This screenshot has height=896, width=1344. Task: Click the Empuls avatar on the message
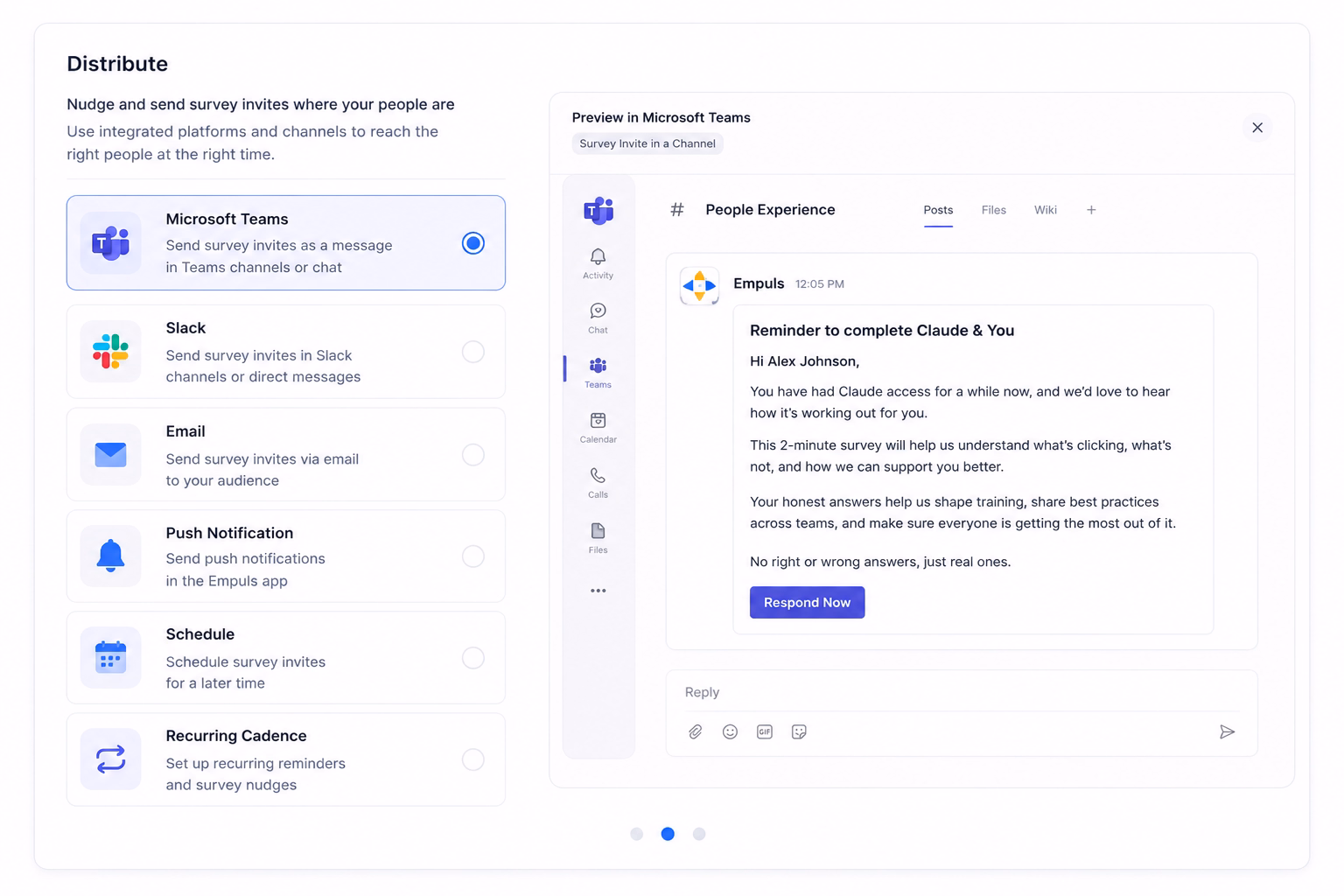tap(699, 286)
